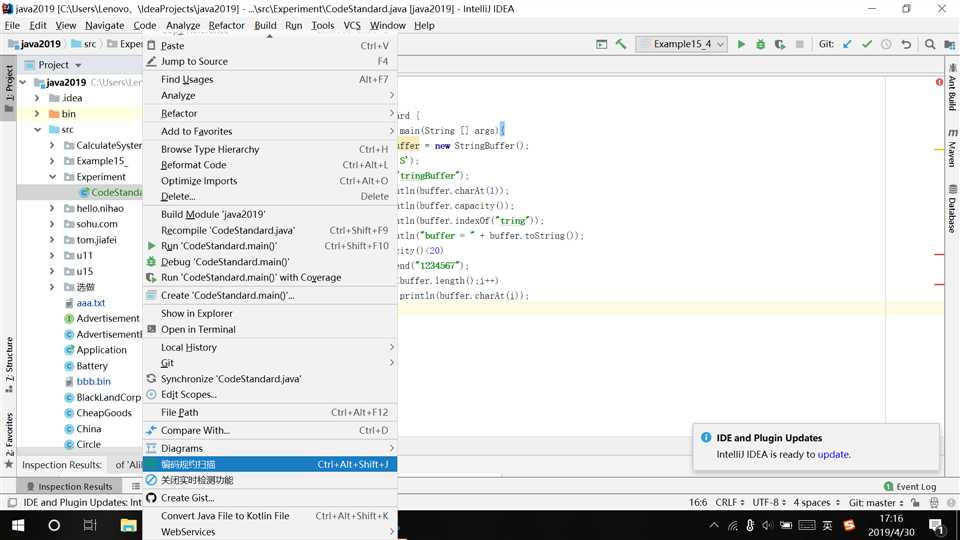Screen dimensions: 960x540
Task: Open Ant Build side tool window
Action: (x=952, y=88)
